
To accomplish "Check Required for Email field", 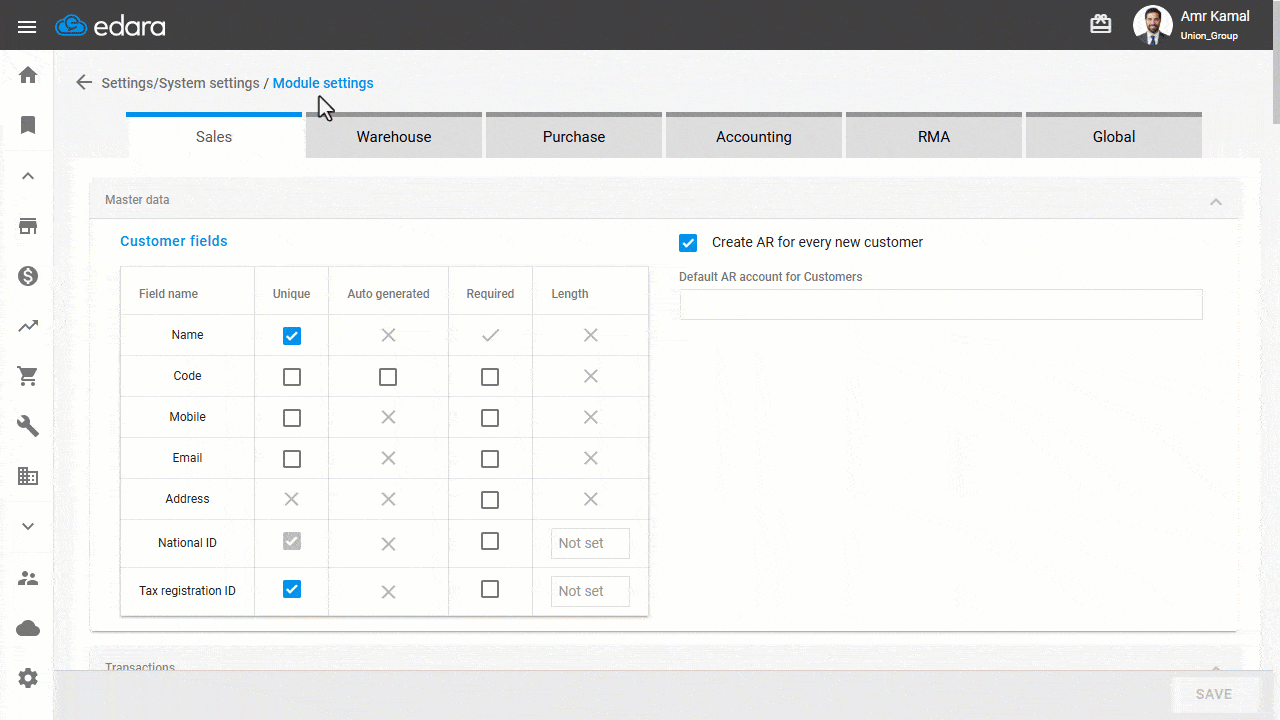I will [x=490, y=459].
